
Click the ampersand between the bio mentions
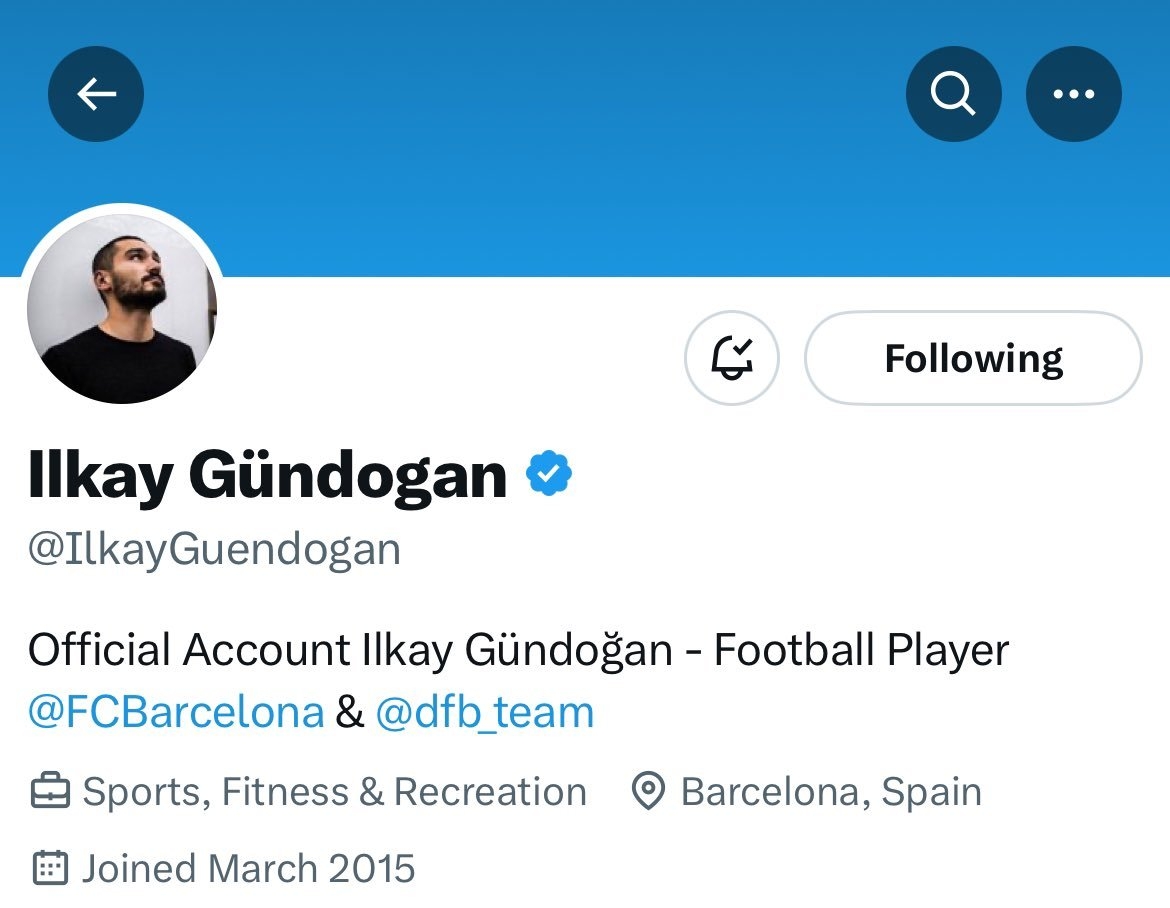point(349,714)
